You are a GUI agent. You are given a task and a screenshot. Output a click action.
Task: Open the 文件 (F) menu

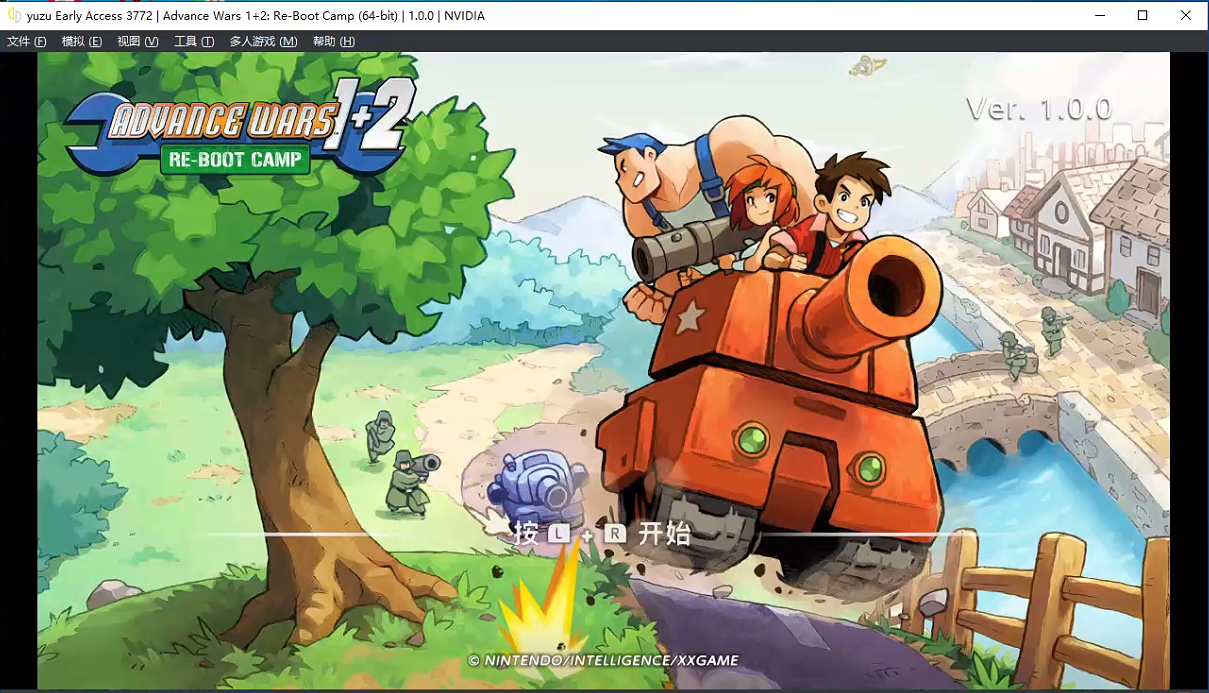tap(27, 41)
